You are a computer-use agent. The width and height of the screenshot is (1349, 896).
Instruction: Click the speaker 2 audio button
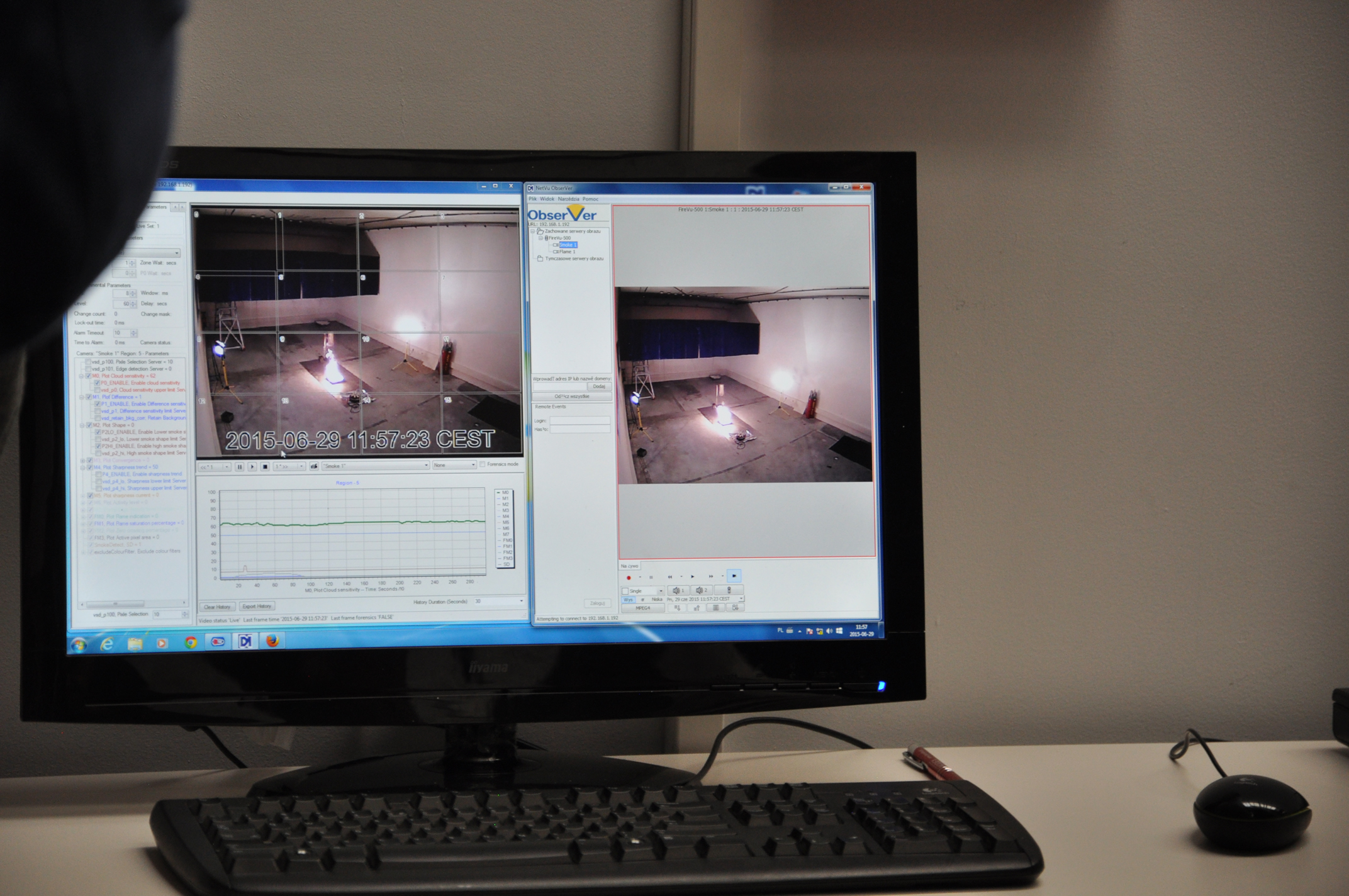coord(702,590)
